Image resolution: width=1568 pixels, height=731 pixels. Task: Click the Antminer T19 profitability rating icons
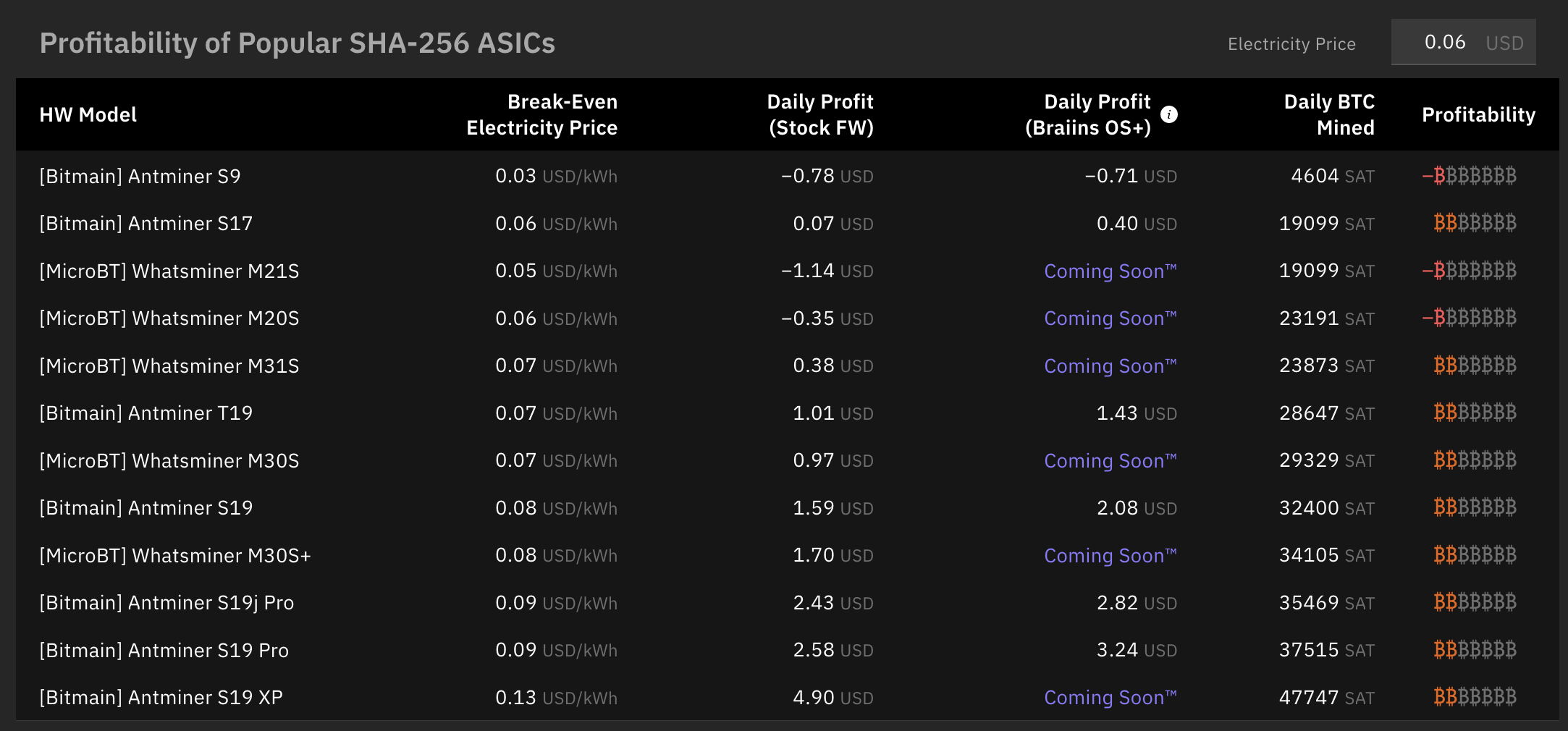pyautogui.click(x=1475, y=413)
